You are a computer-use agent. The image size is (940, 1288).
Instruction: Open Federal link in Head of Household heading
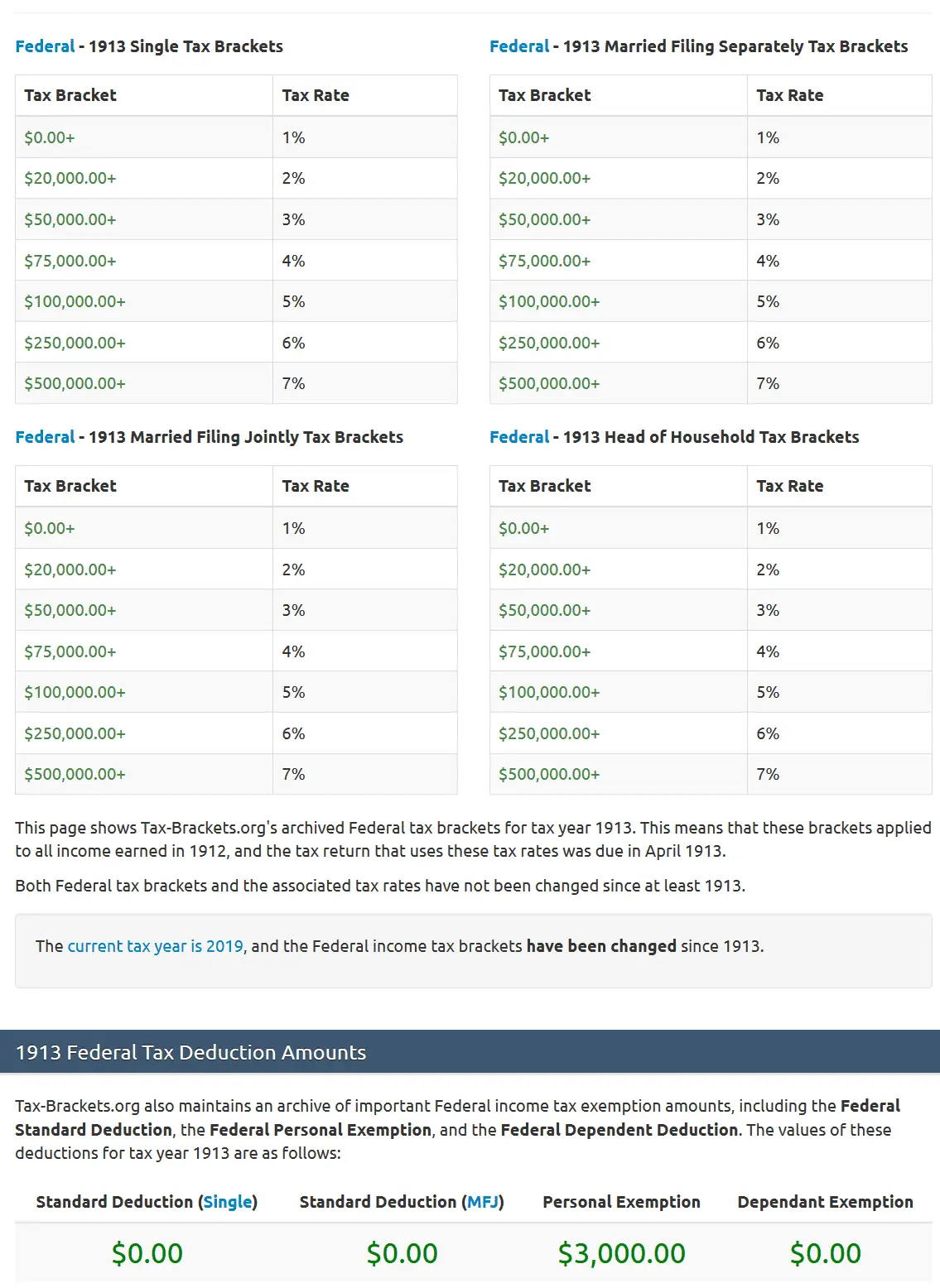(519, 437)
